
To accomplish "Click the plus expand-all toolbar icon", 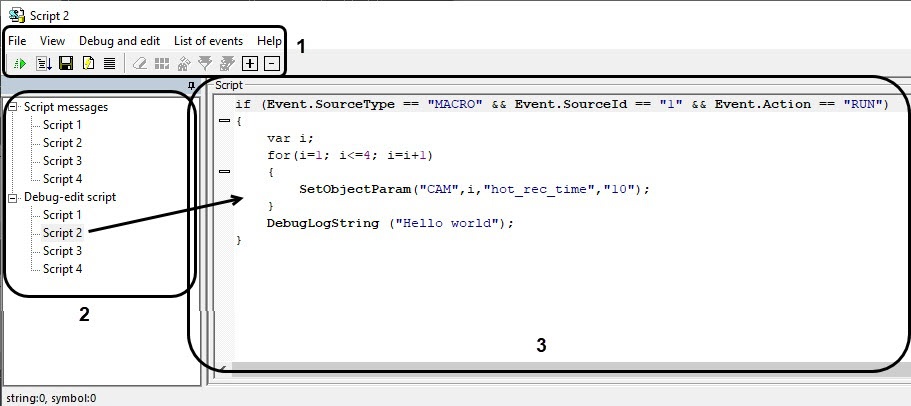I will coord(250,63).
